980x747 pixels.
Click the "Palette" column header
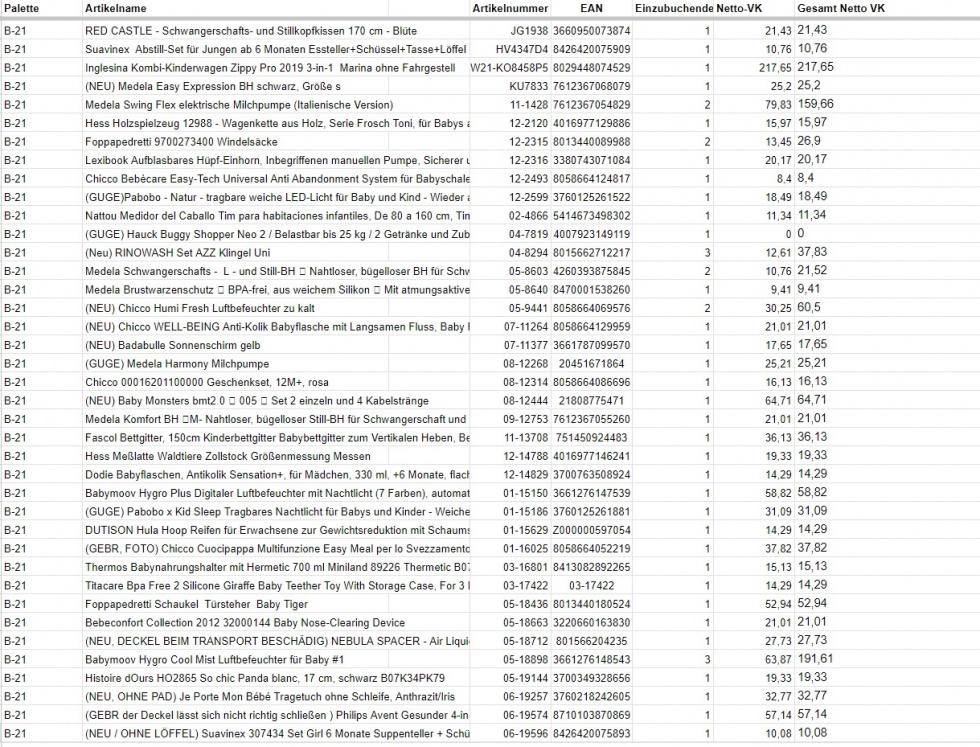pos(21,8)
